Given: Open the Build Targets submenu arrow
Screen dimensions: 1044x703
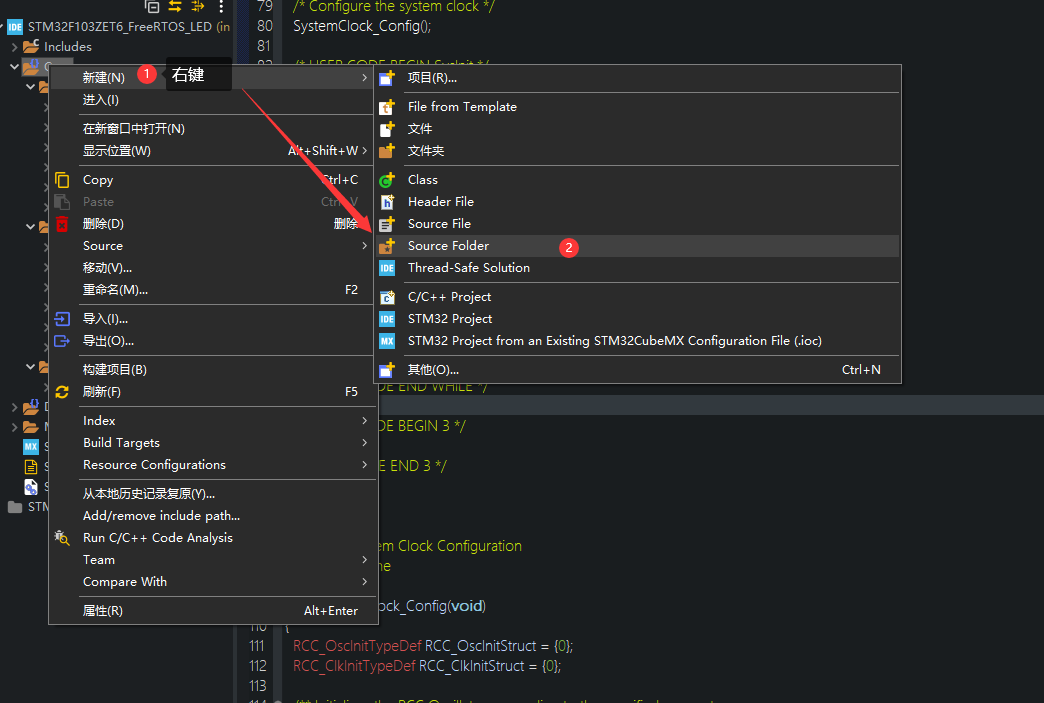Looking at the screenshot, I should coord(364,443).
